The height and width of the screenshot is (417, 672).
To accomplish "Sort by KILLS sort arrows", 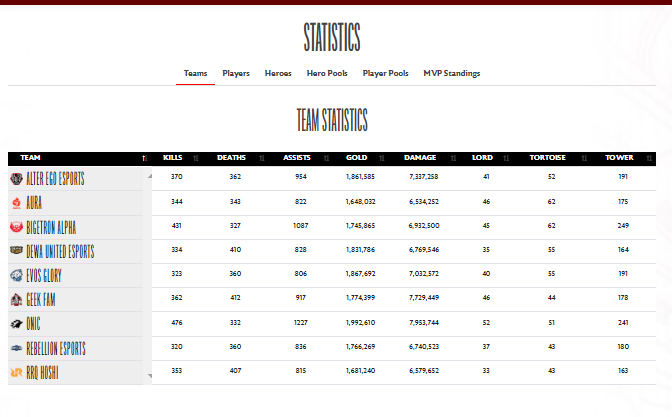I will [x=196, y=158].
